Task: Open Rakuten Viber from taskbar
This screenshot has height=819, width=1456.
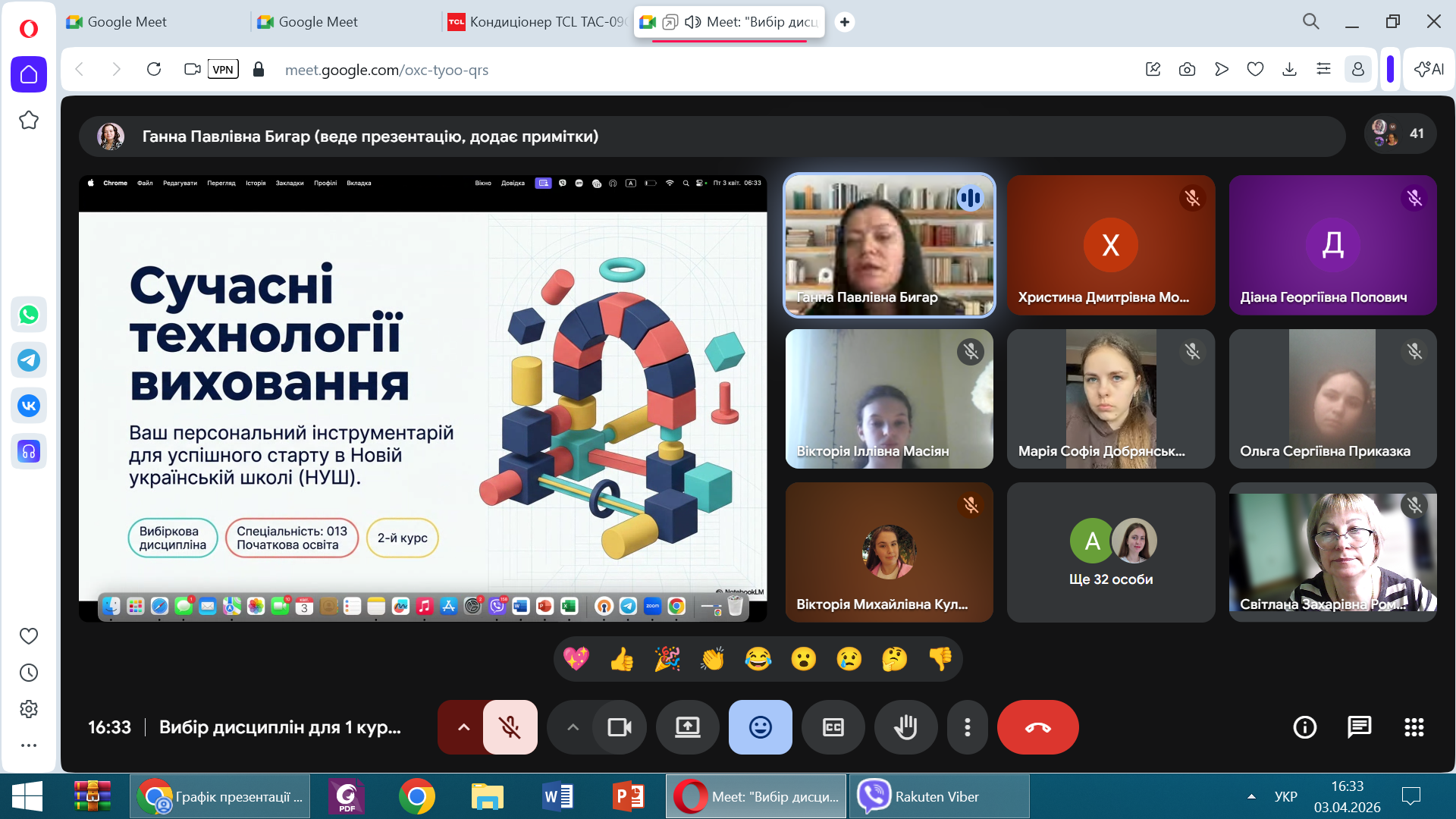Action: coord(940,796)
